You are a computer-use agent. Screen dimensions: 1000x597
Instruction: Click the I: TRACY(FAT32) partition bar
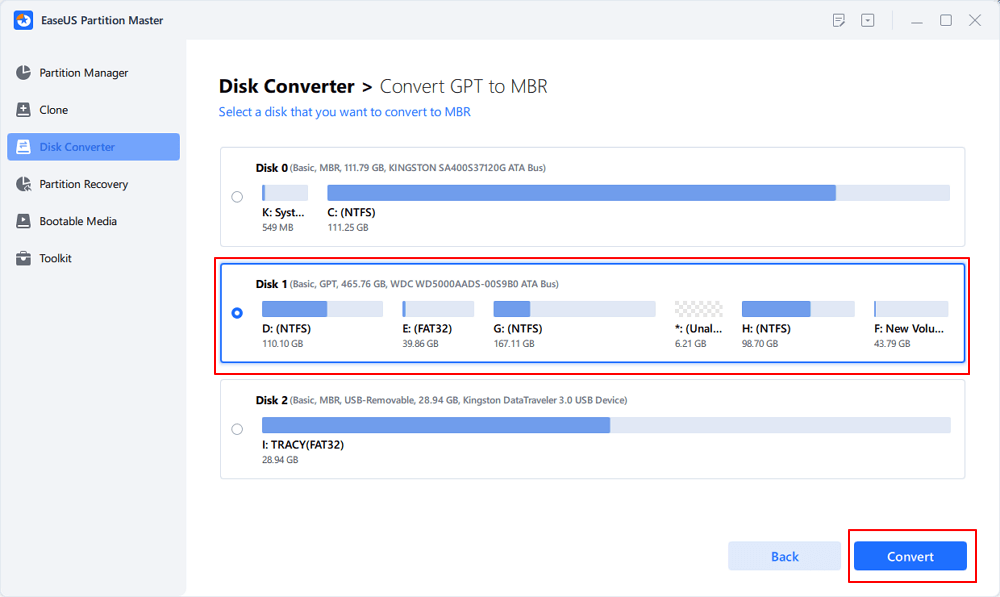click(x=605, y=425)
